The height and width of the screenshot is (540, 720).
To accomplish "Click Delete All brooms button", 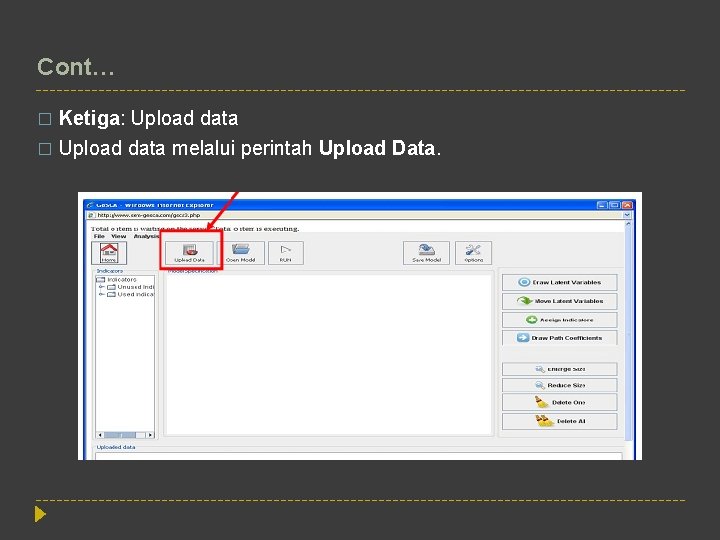I will 559,421.
